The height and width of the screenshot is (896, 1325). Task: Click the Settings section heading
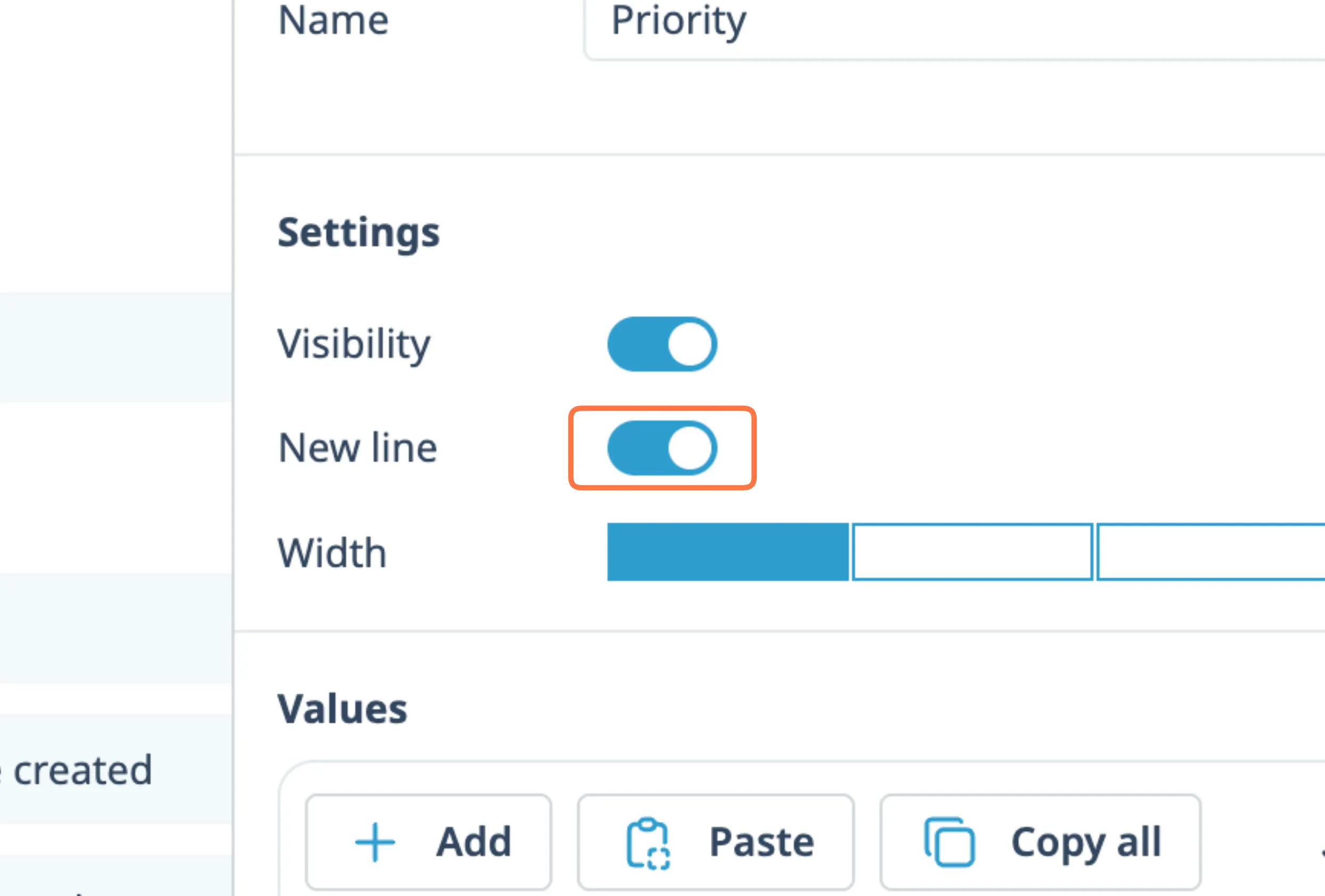tap(359, 233)
